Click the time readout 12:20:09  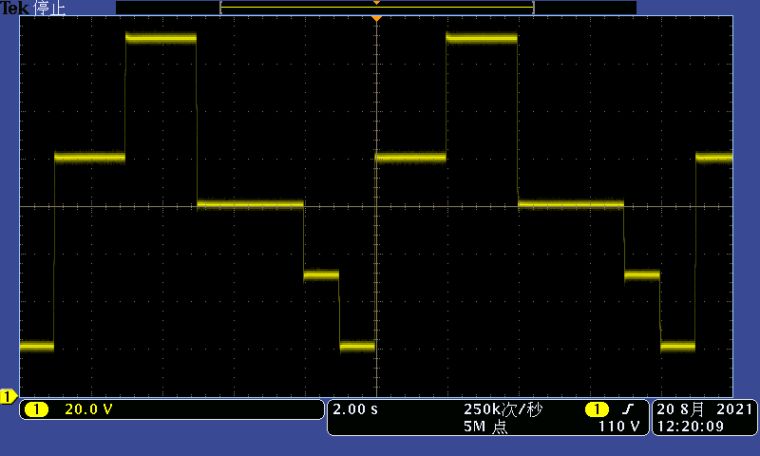pyautogui.click(x=692, y=427)
